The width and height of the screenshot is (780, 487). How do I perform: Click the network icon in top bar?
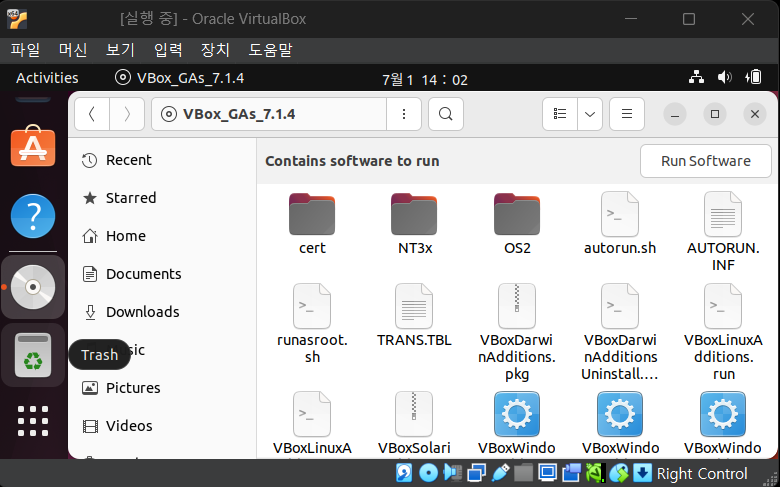tap(696, 77)
